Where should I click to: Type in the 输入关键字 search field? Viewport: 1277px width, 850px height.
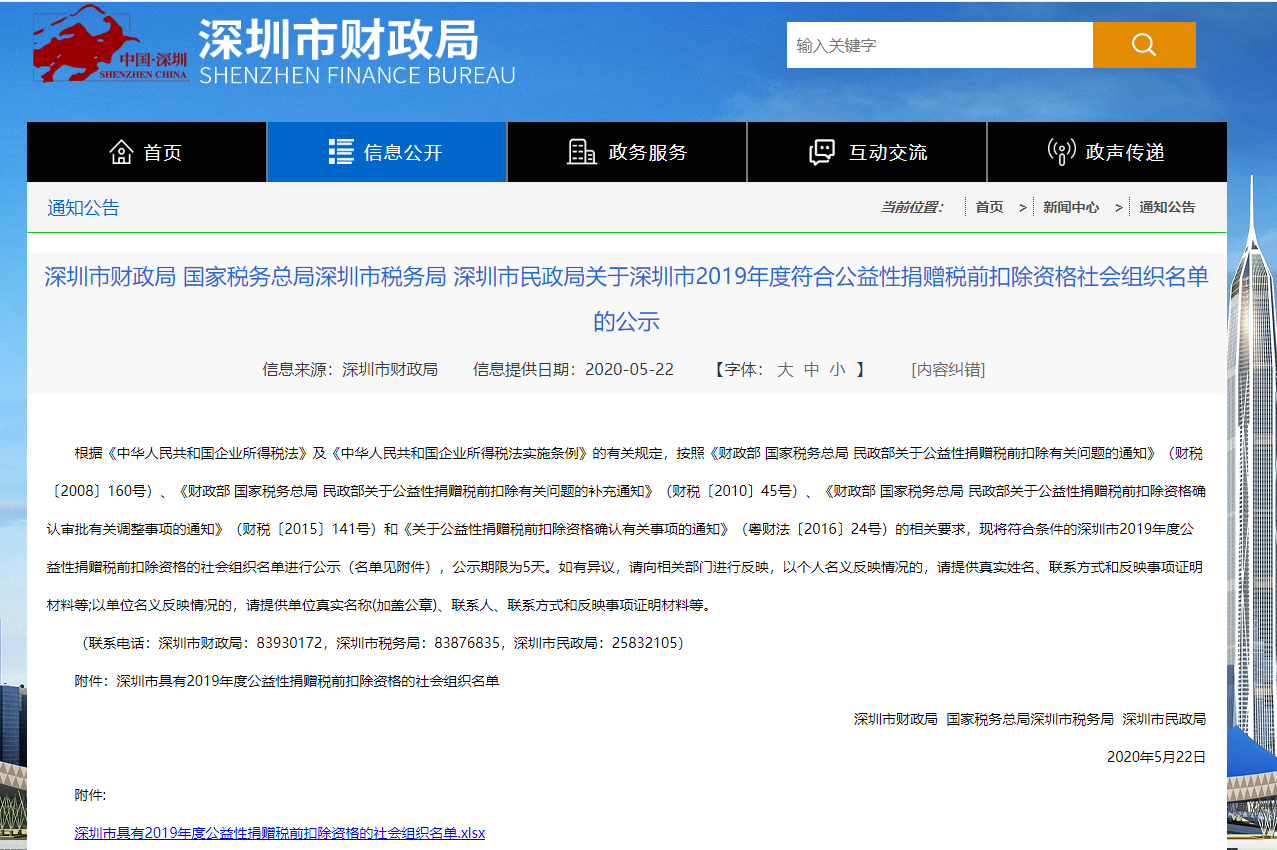[939, 45]
